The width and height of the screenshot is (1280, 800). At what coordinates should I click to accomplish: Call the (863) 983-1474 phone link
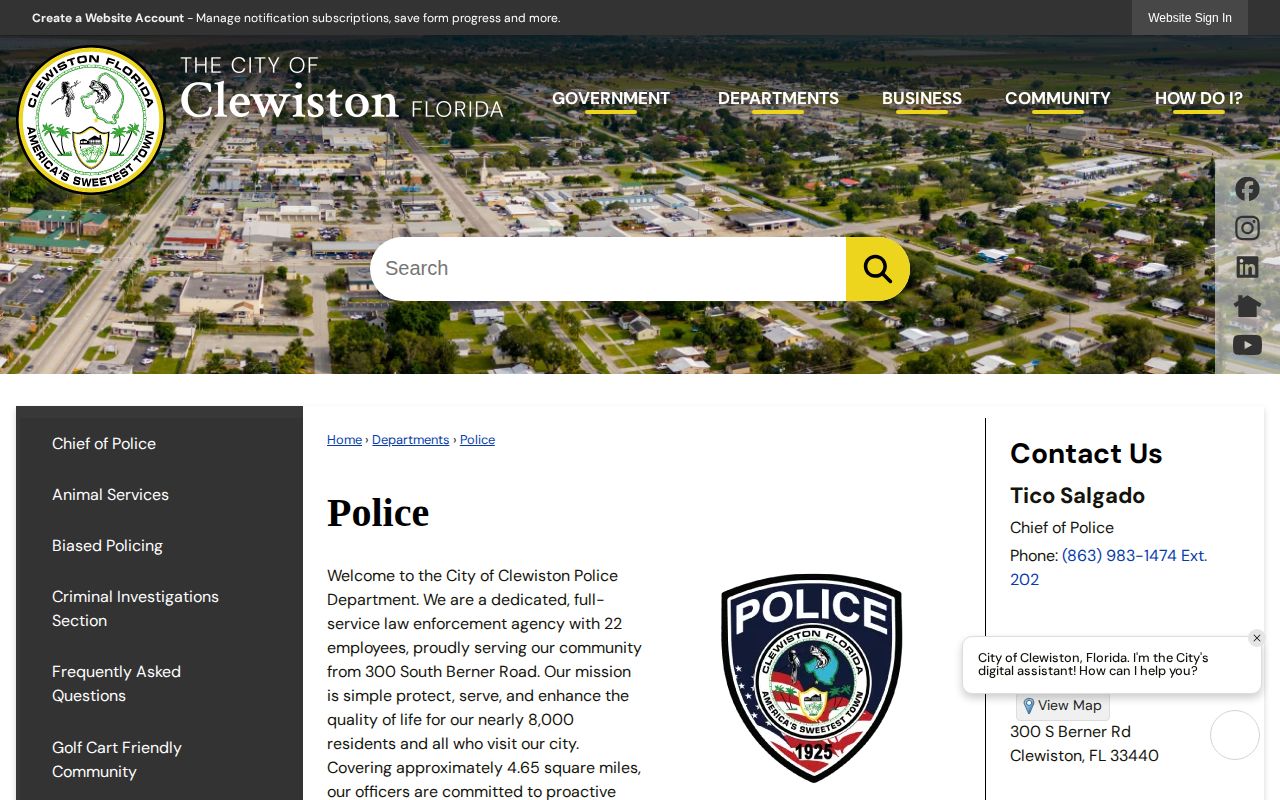1108,568
